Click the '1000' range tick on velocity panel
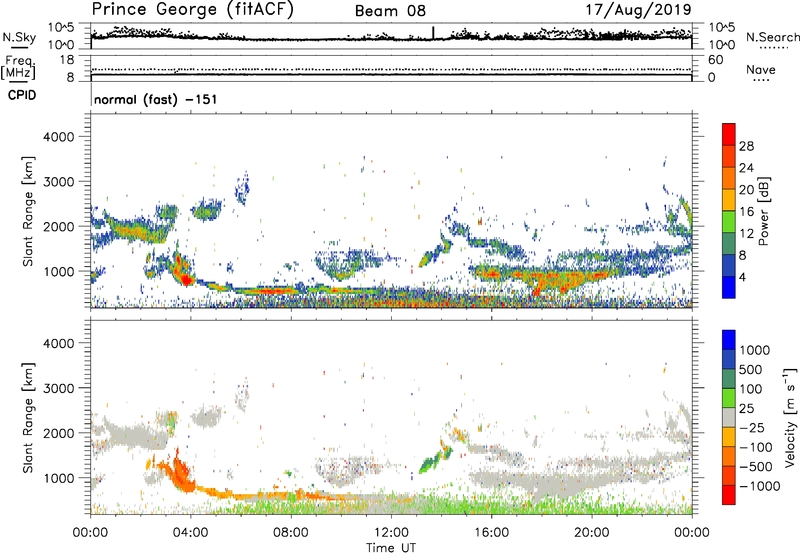This screenshot has height=554, width=800. [x=58, y=478]
